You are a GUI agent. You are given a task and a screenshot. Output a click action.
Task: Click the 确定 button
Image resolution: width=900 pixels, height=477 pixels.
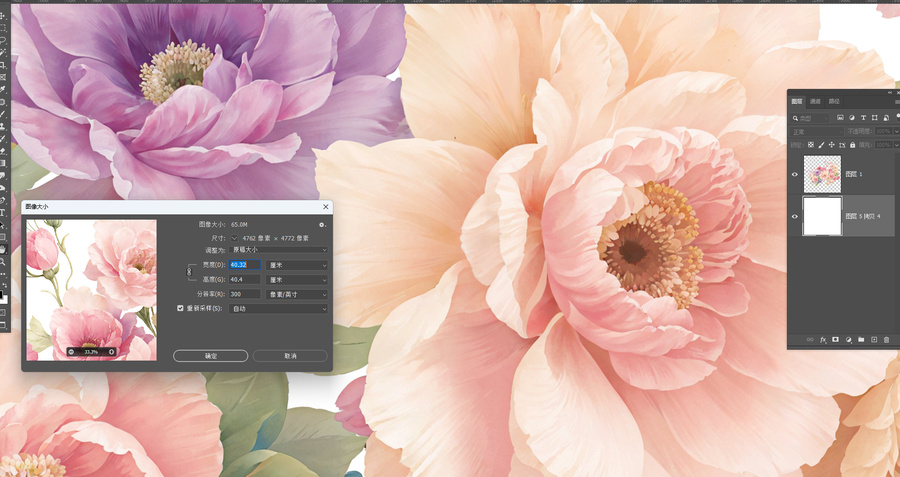click(x=211, y=356)
